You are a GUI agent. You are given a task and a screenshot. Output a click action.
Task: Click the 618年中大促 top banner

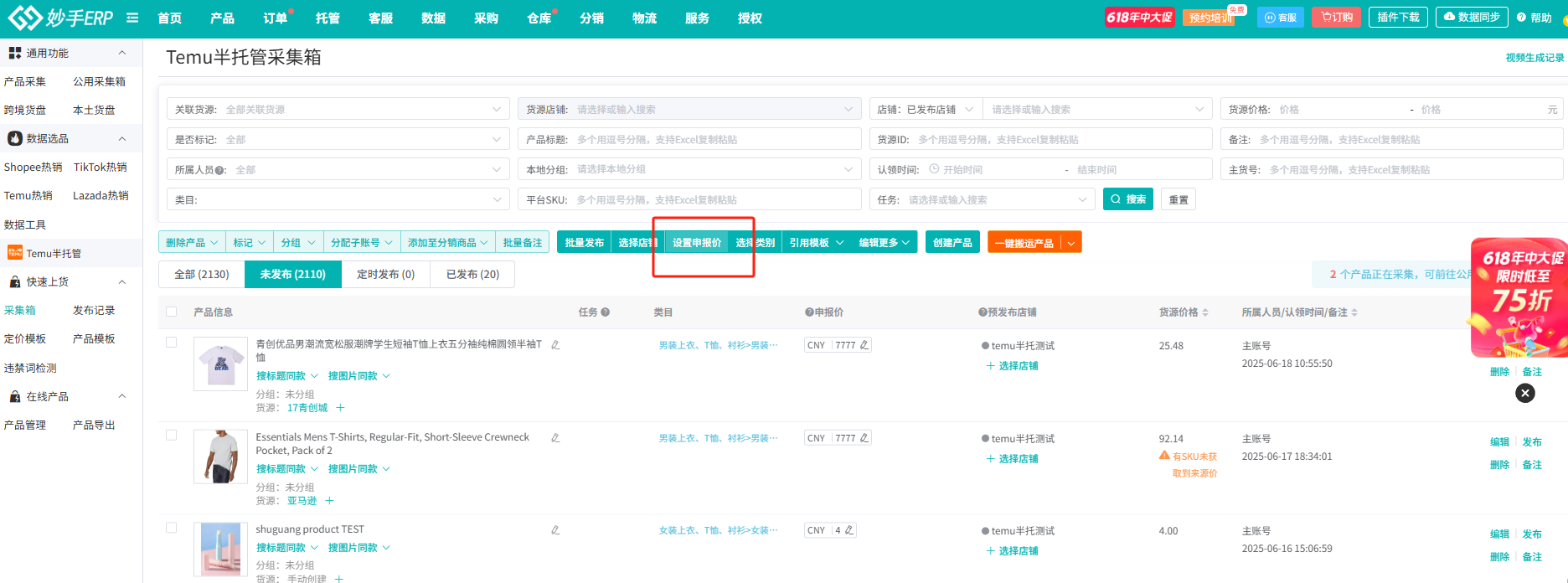click(x=1139, y=18)
